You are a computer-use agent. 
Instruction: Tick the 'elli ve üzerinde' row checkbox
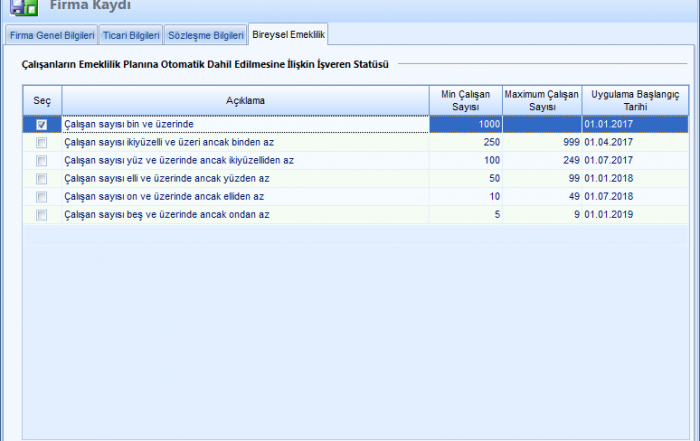[x=41, y=179]
